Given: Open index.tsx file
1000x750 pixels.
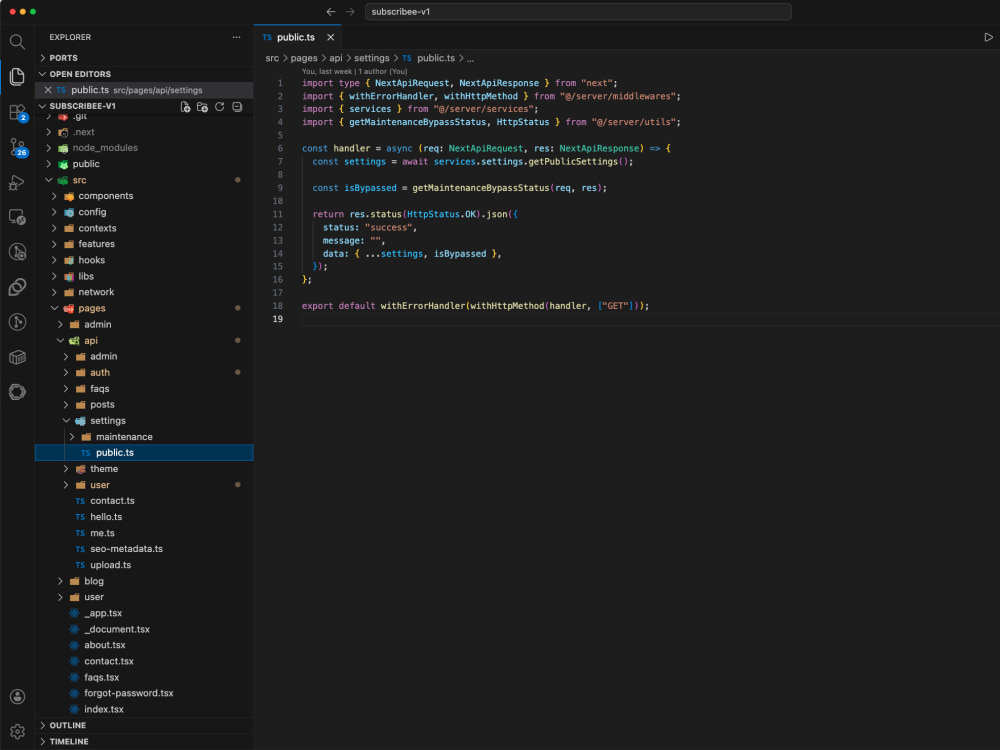Looking at the screenshot, I should click(x=144, y=709).
